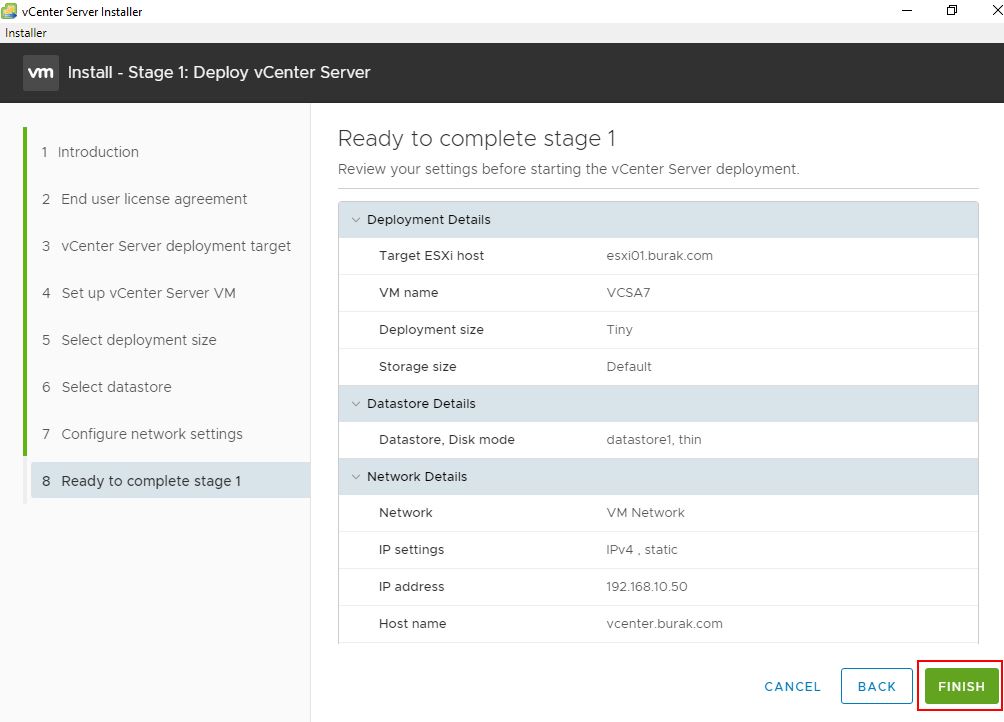The width and height of the screenshot is (1004, 722).
Task: Click the vcenter.burak.com host name value
Action: coord(664,624)
